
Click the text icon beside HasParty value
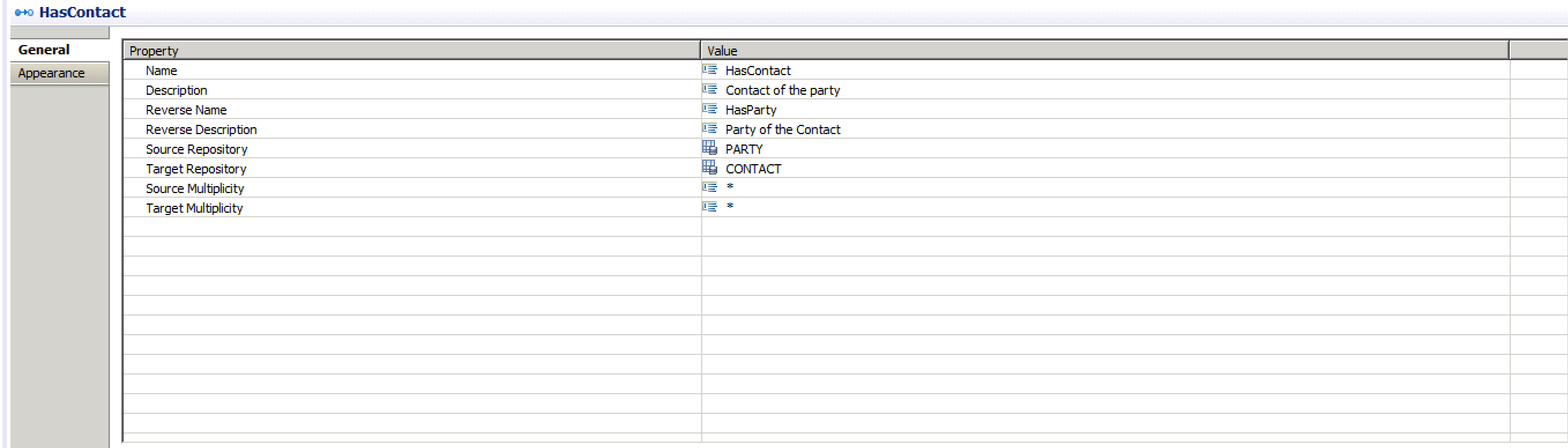(710, 109)
